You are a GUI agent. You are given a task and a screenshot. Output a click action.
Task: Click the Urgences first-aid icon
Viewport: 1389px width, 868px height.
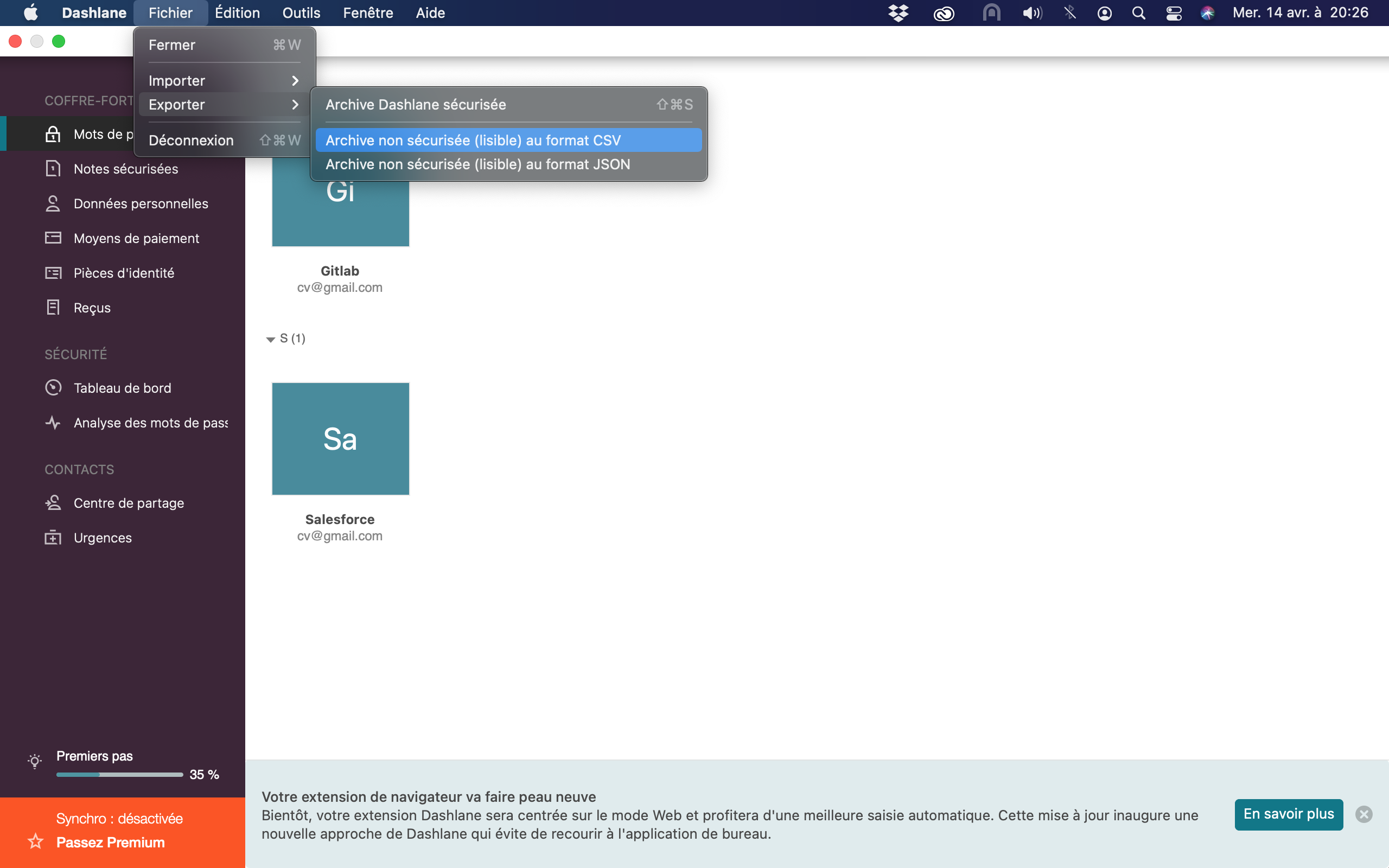53,537
